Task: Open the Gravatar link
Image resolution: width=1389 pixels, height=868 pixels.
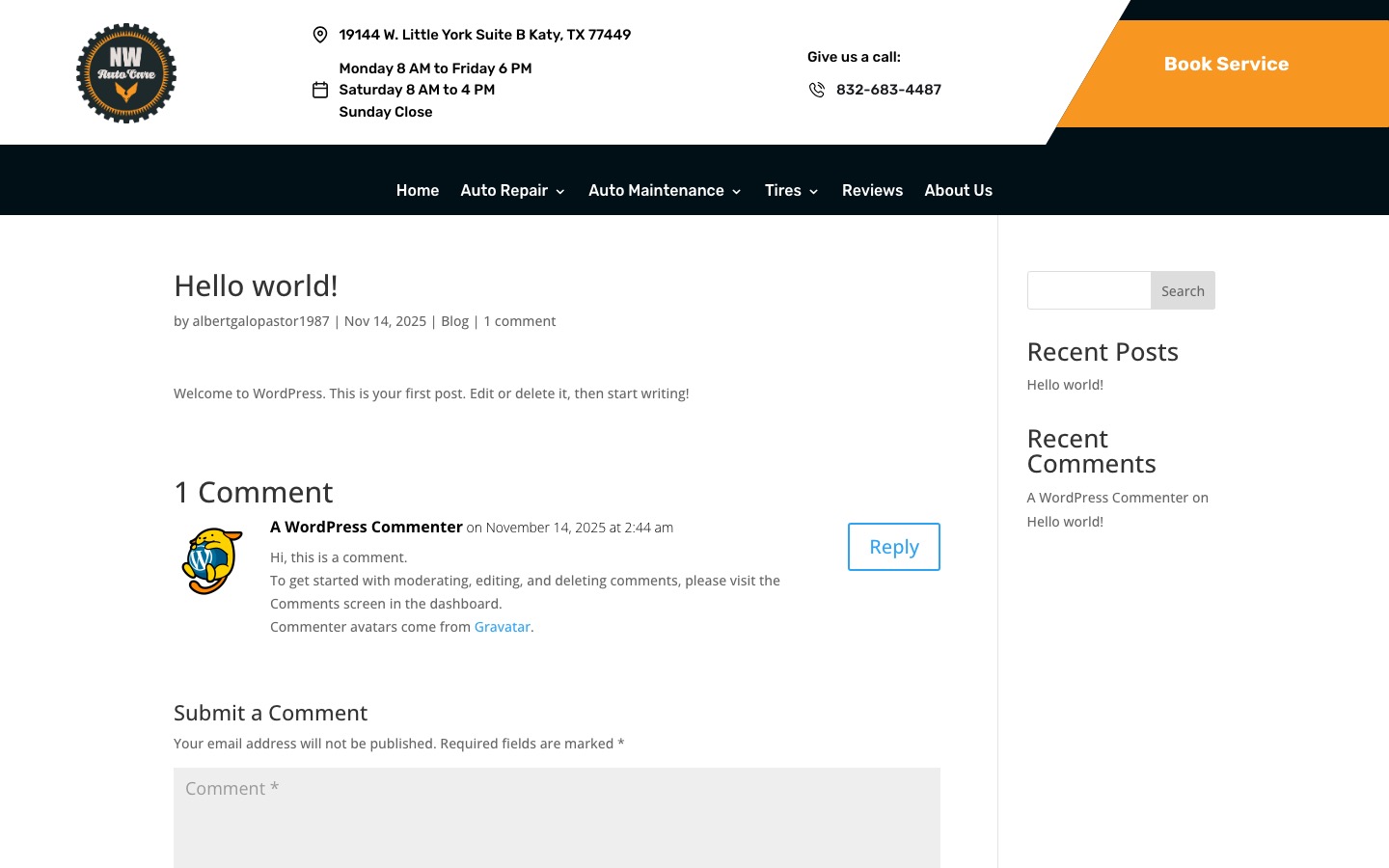Action: (x=503, y=627)
